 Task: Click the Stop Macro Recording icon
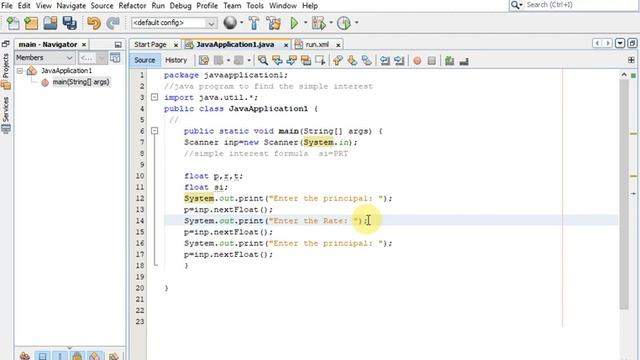(431, 60)
